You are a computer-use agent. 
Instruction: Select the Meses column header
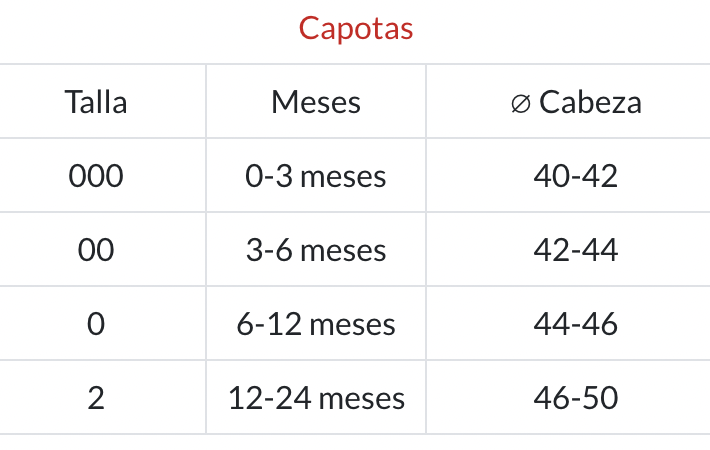click(316, 102)
